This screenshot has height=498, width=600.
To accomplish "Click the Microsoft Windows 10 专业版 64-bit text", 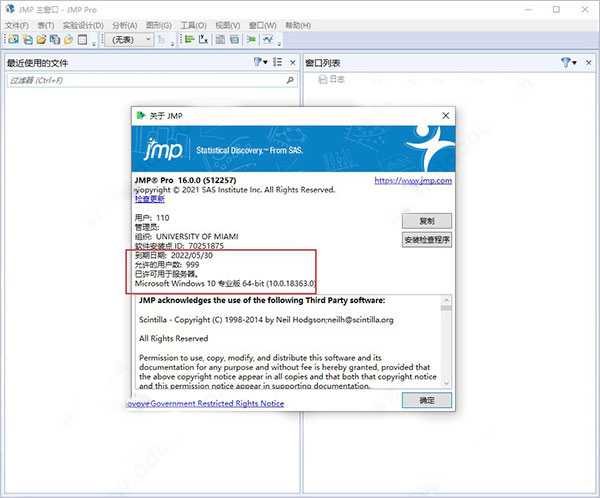I will pyautogui.click(x=225, y=284).
